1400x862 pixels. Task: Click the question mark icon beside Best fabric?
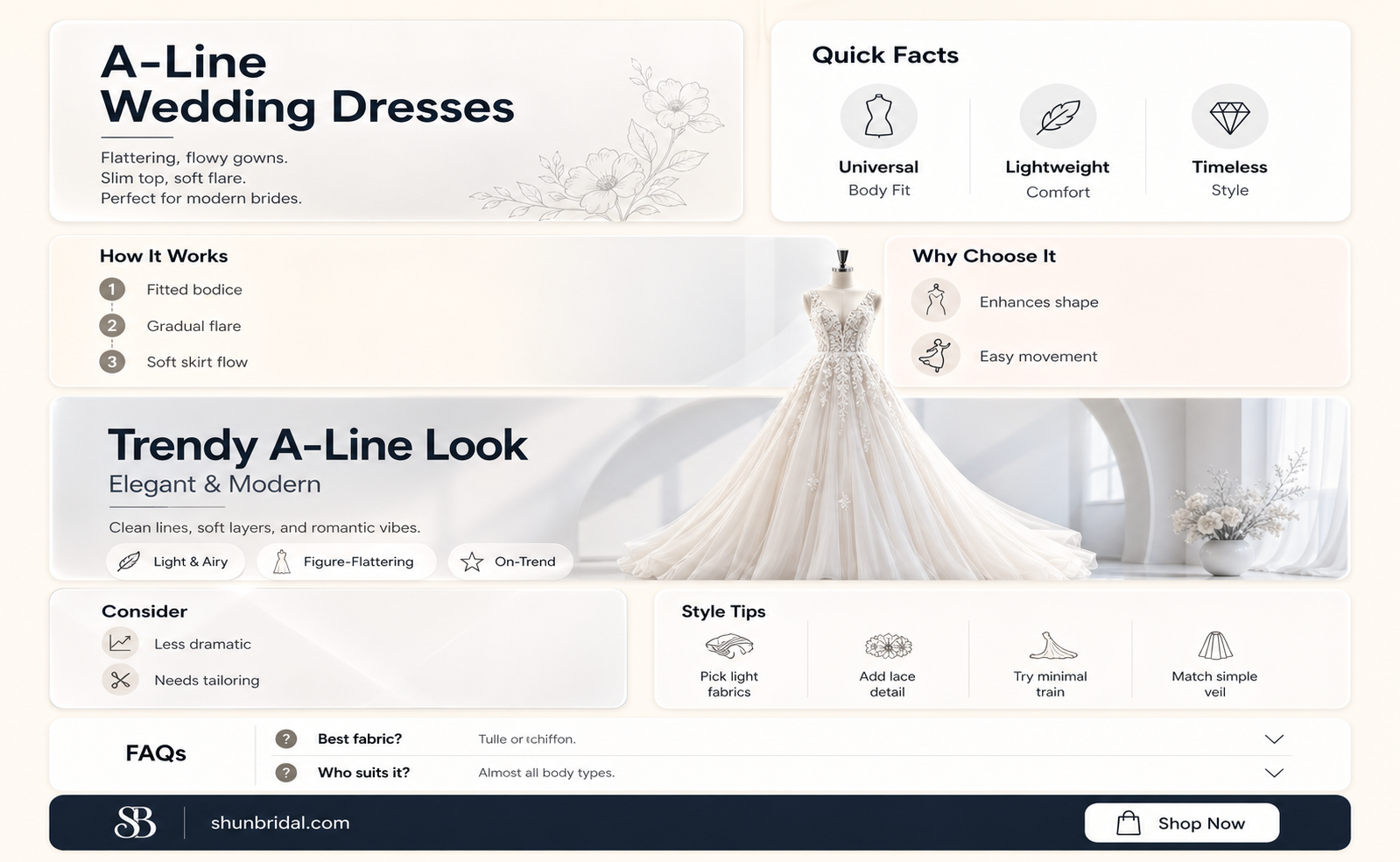coord(285,738)
